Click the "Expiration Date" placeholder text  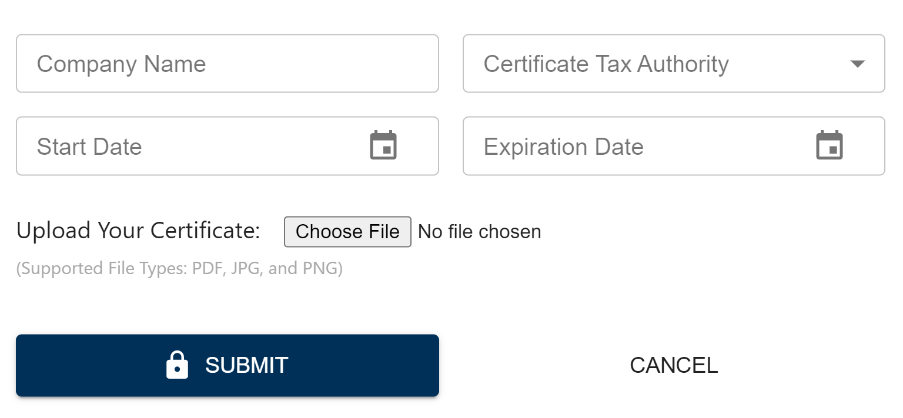click(x=563, y=147)
